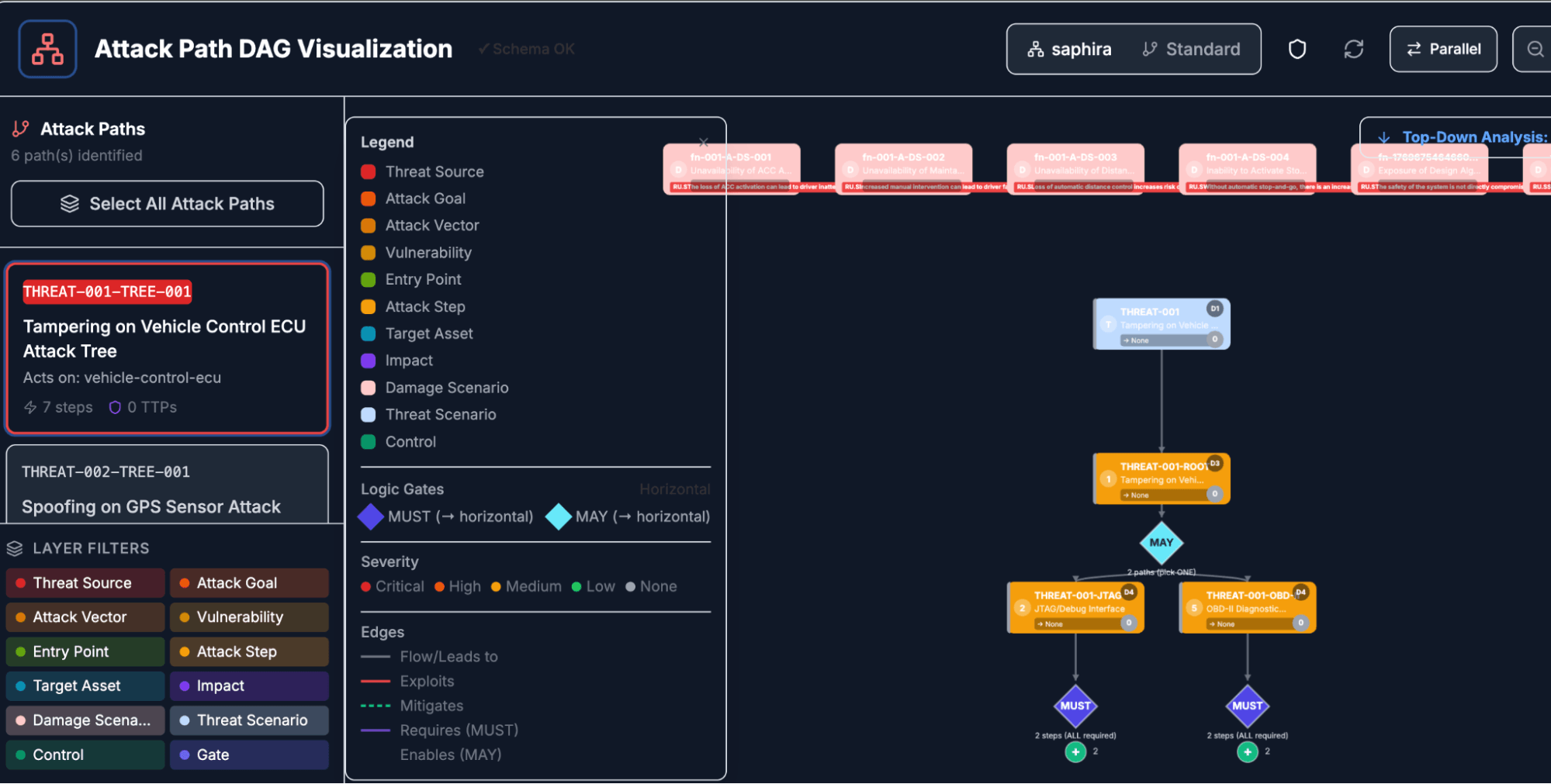Toggle the Threat Source layer filter
1551x784 pixels.
click(x=85, y=583)
